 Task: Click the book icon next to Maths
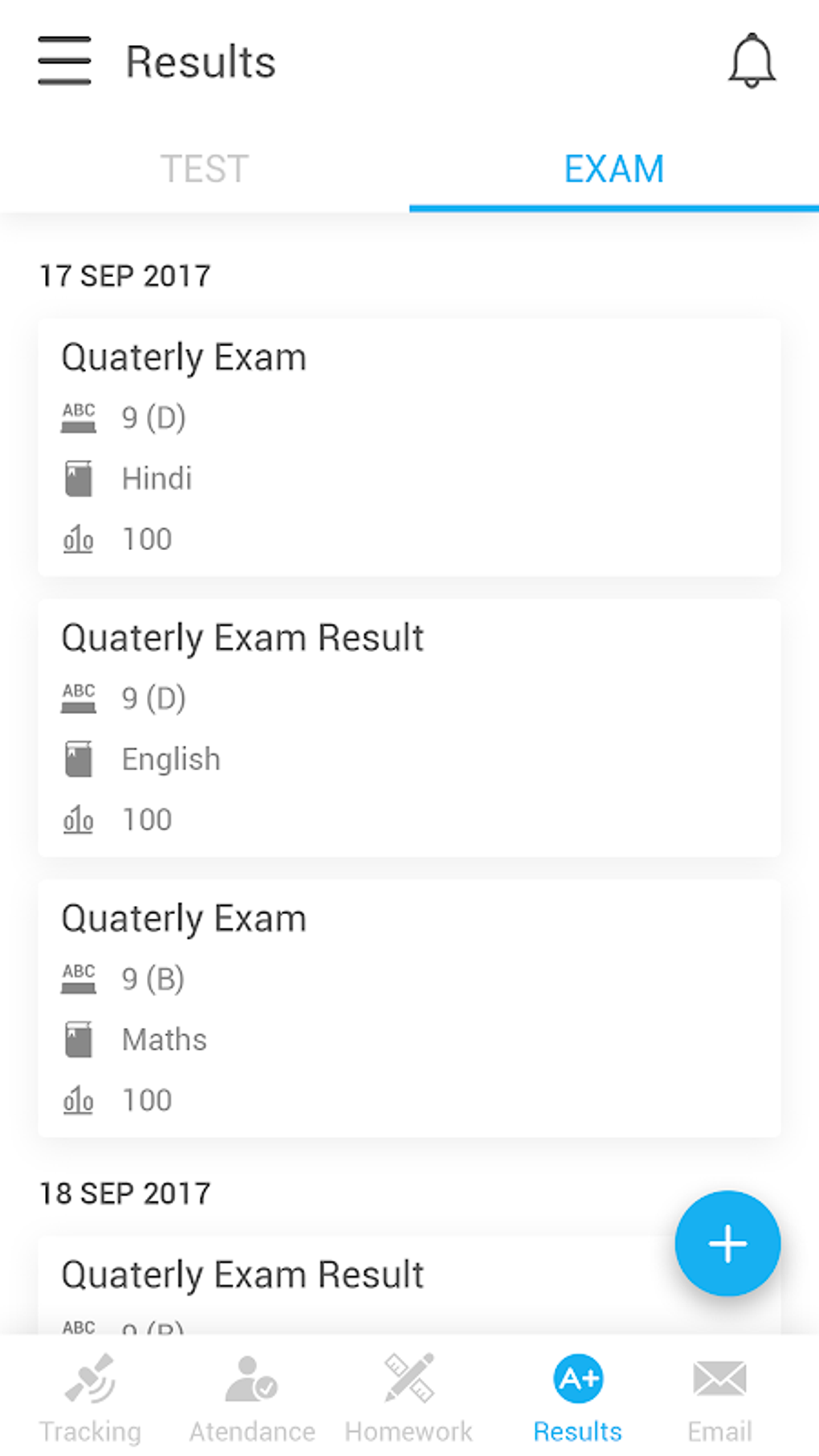(79, 1039)
